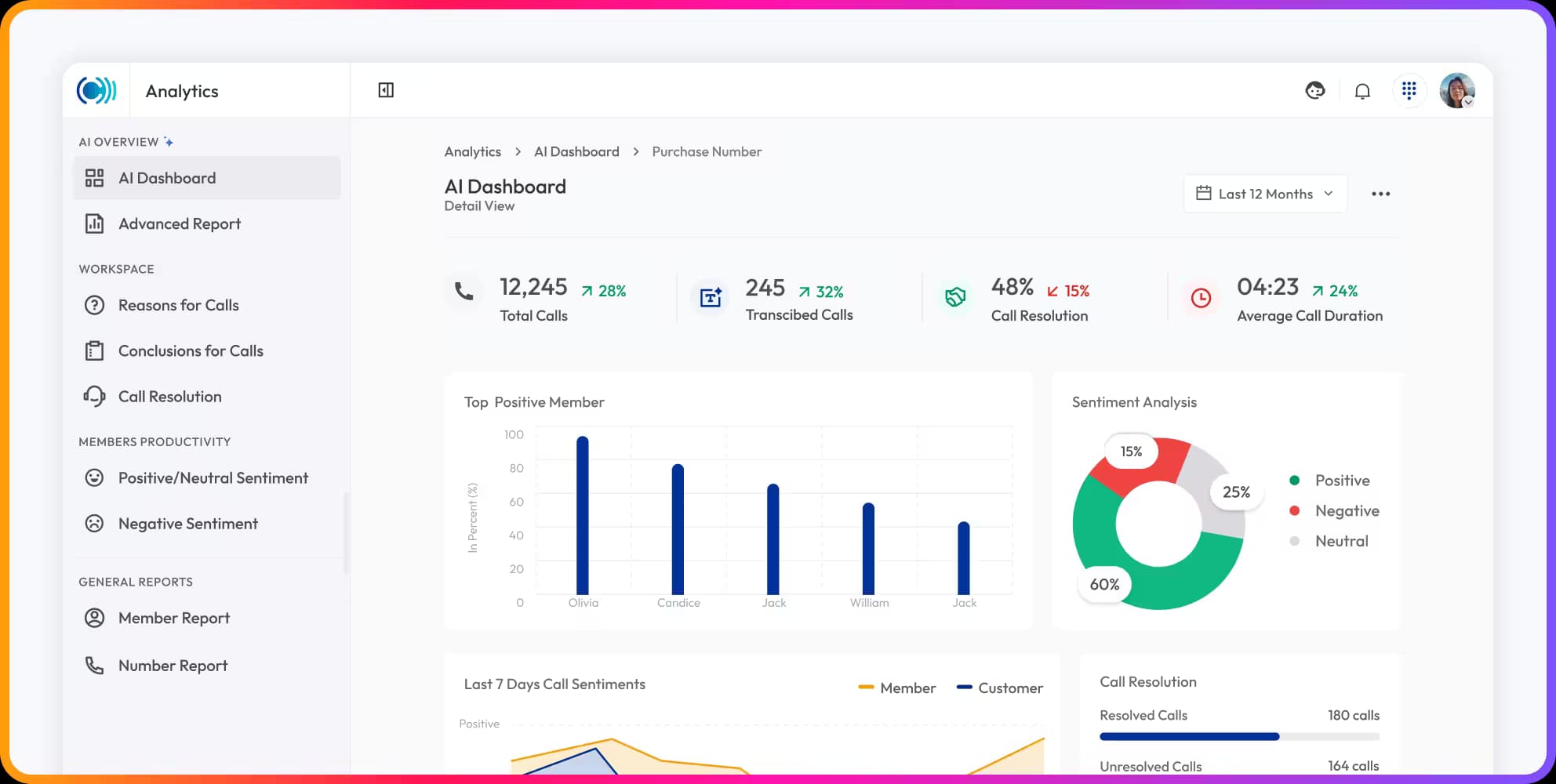Toggle the Positive legend item
Image resolution: width=1556 pixels, height=784 pixels.
(1329, 480)
